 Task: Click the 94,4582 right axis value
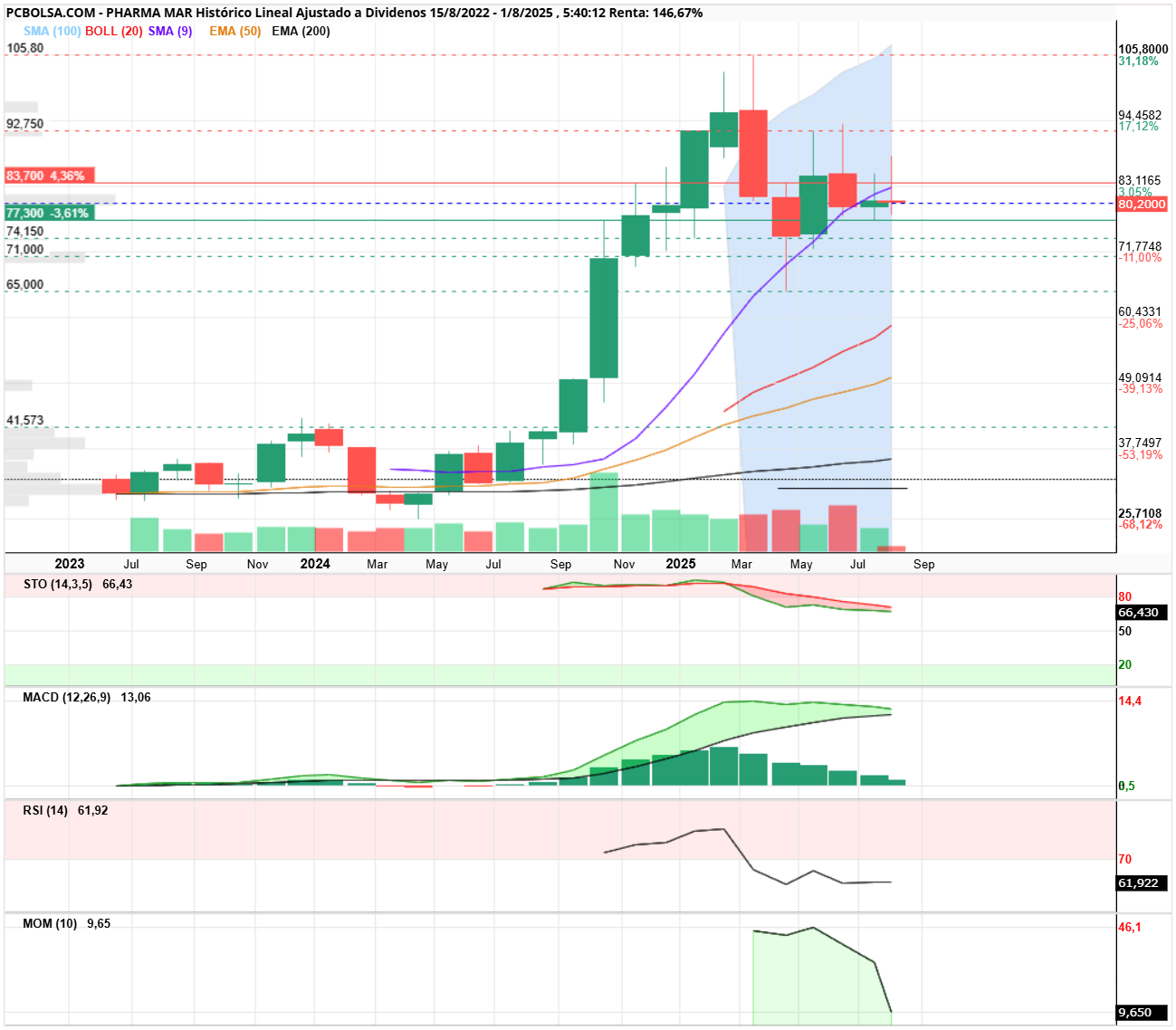[1140, 115]
